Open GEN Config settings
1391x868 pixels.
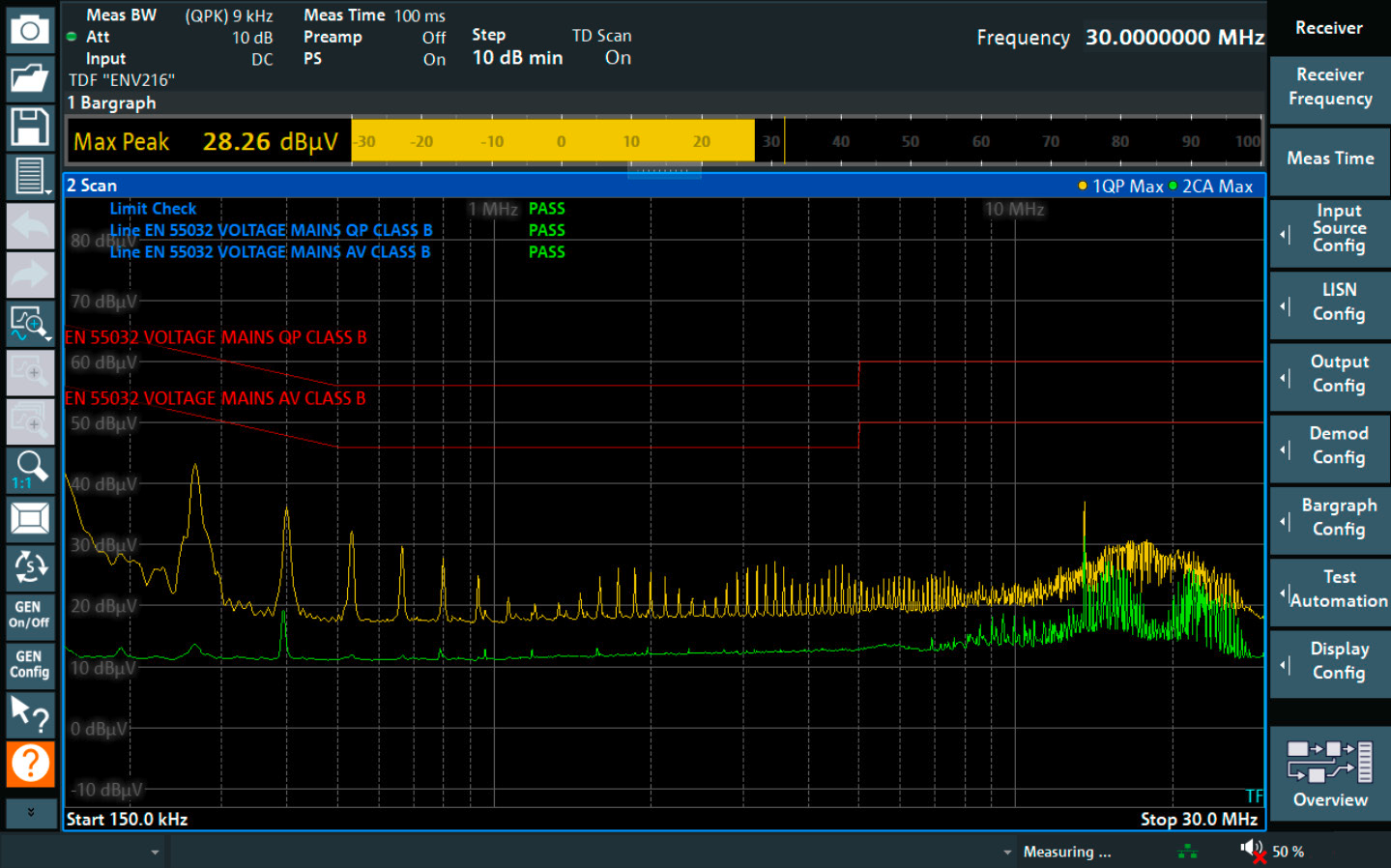pyautogui.click(x=30, y=664)
